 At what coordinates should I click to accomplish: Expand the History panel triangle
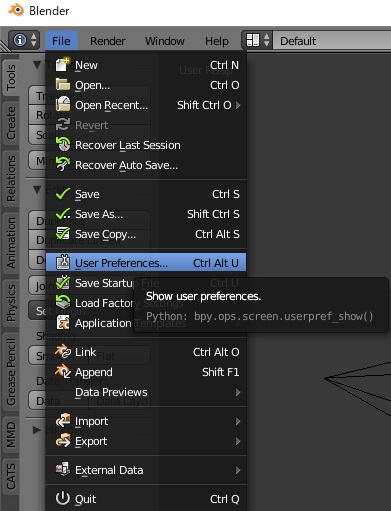37,430
